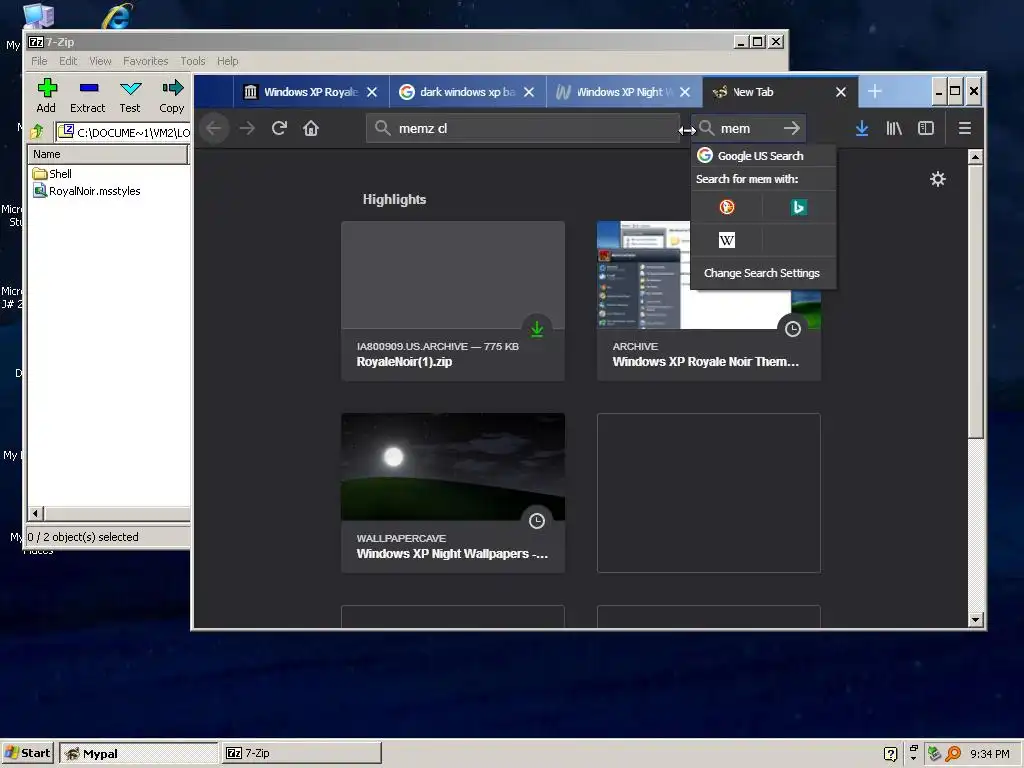The image size is (1024, 768).
Task: Open the browser downloads panel
Action: pos(862,128)
